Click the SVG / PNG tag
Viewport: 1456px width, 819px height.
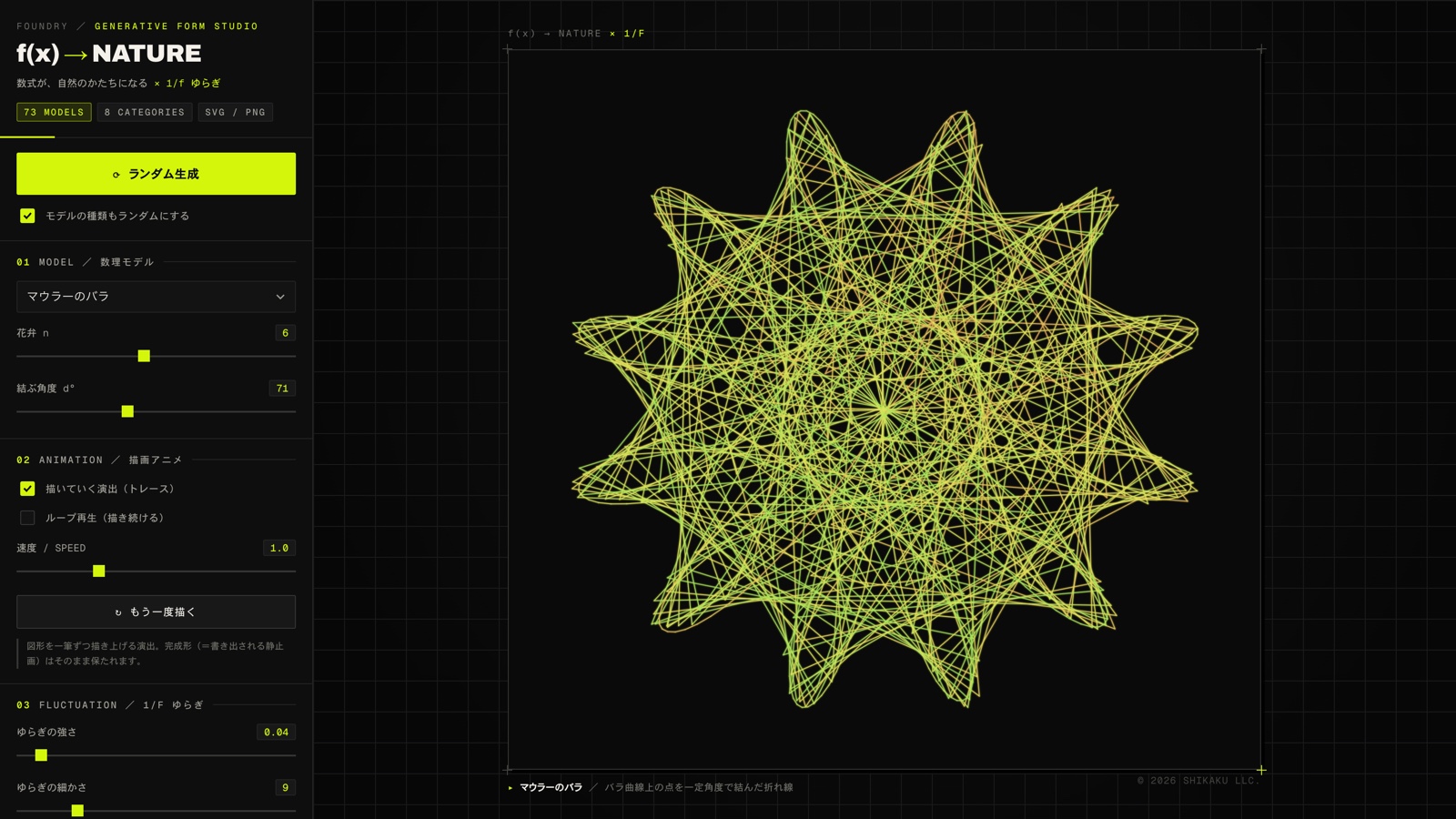[235, 112]
